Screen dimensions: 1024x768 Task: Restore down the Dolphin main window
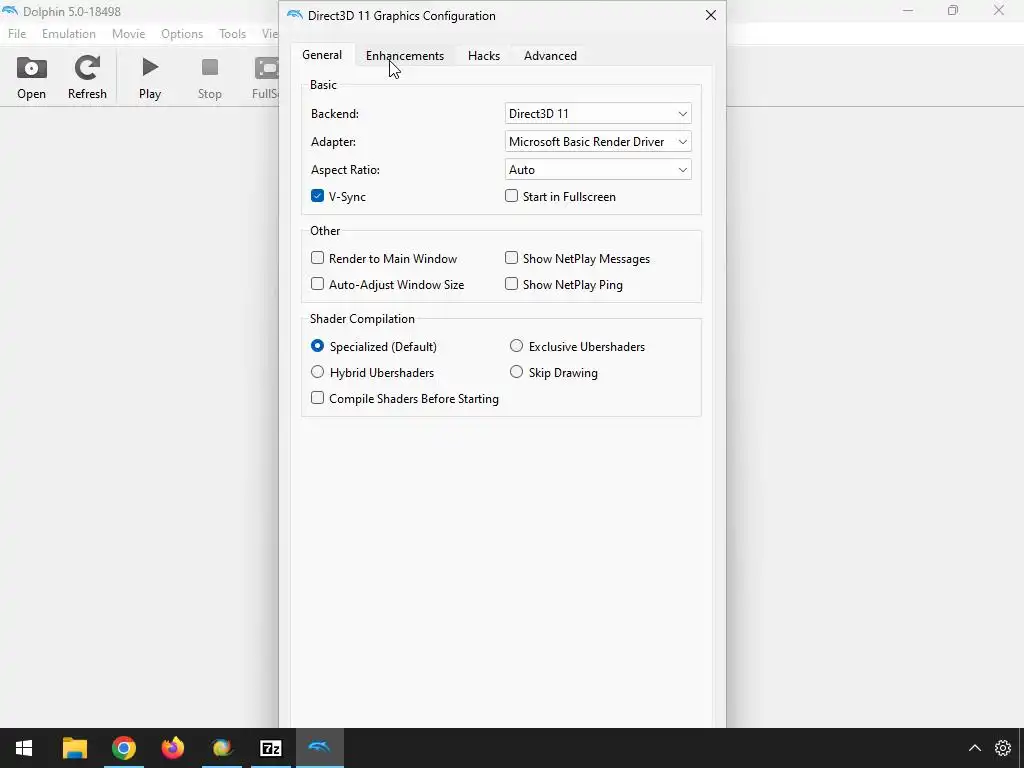click(x=953, y=10)
